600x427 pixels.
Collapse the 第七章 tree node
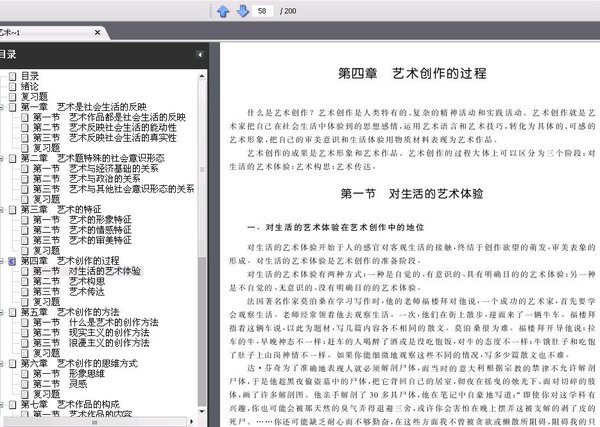pyautogui.click(x=2, y=405)
